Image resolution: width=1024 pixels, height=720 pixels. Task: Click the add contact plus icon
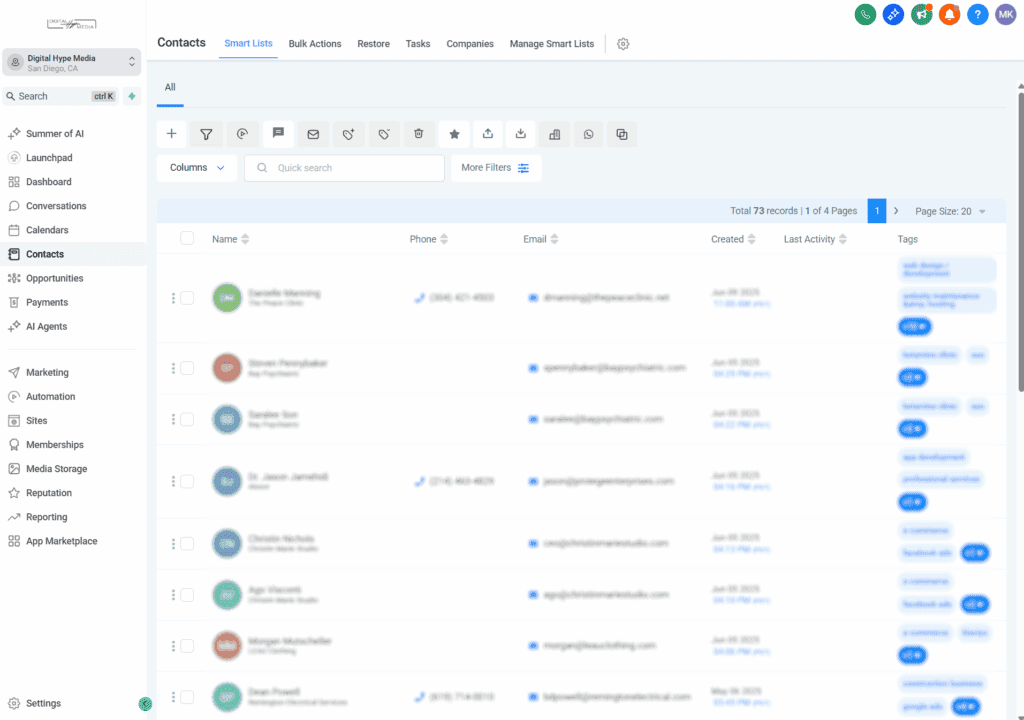[172, 134]
